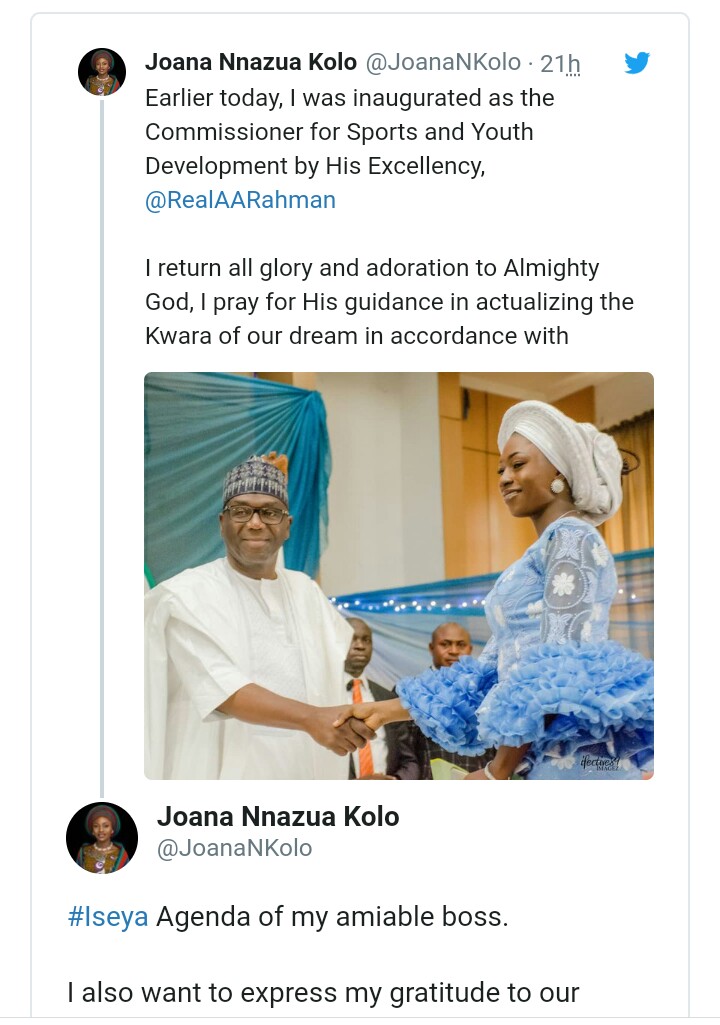Click the 21h timestamp
Screen dimensions: 720x1025
pos(560,63)
